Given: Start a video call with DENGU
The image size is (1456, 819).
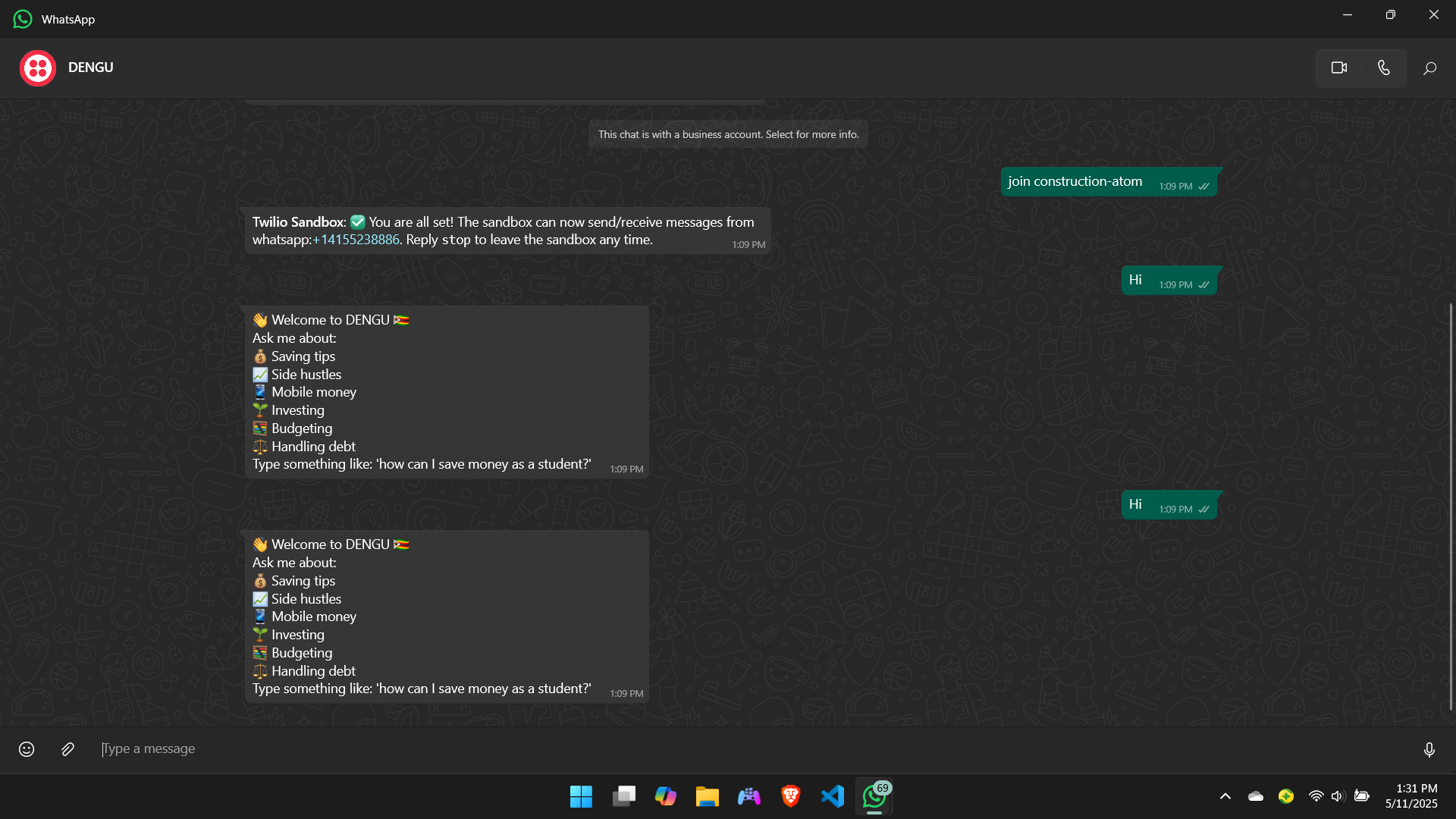Looking at the screenshot, I should point(1338,68).
